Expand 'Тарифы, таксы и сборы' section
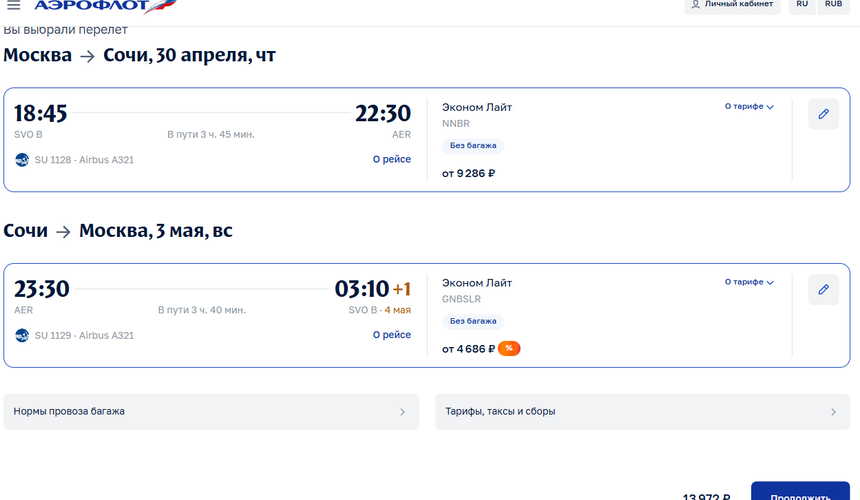Image resolution: width=860 pixels, height=500 pixels. (x=642, y=411)
